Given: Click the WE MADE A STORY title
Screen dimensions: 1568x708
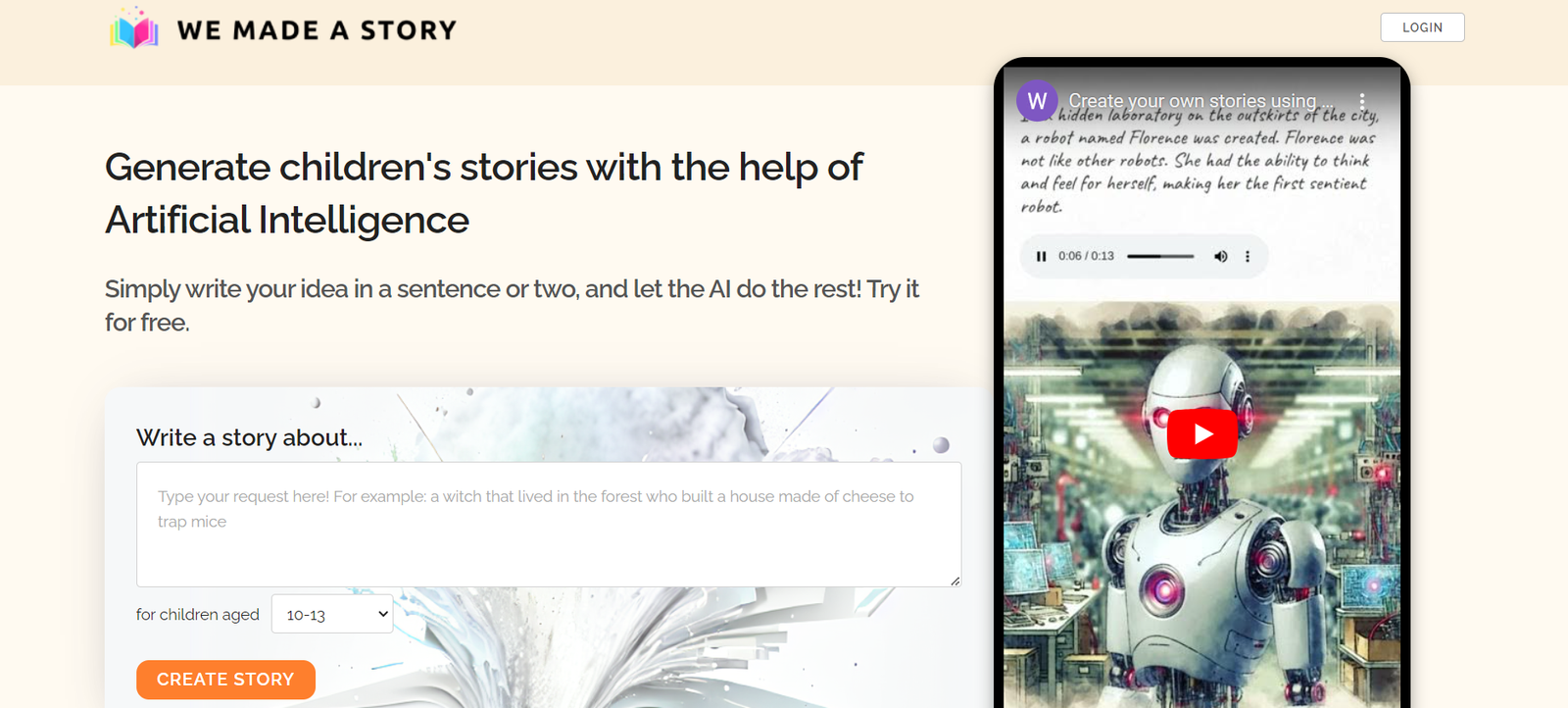Looking at the screenshot, I should click(317, 30).
